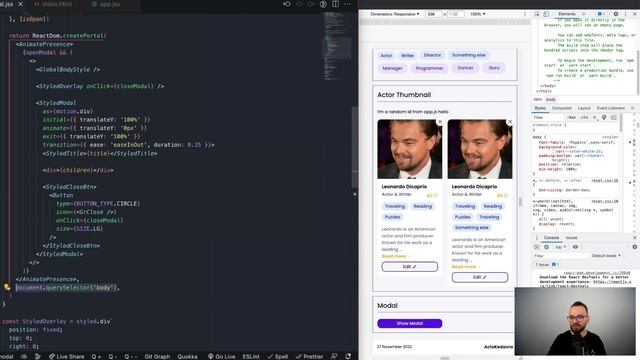Open editor more actions ellipsis
Screen dimensions: 640x360
click(347, 4)
